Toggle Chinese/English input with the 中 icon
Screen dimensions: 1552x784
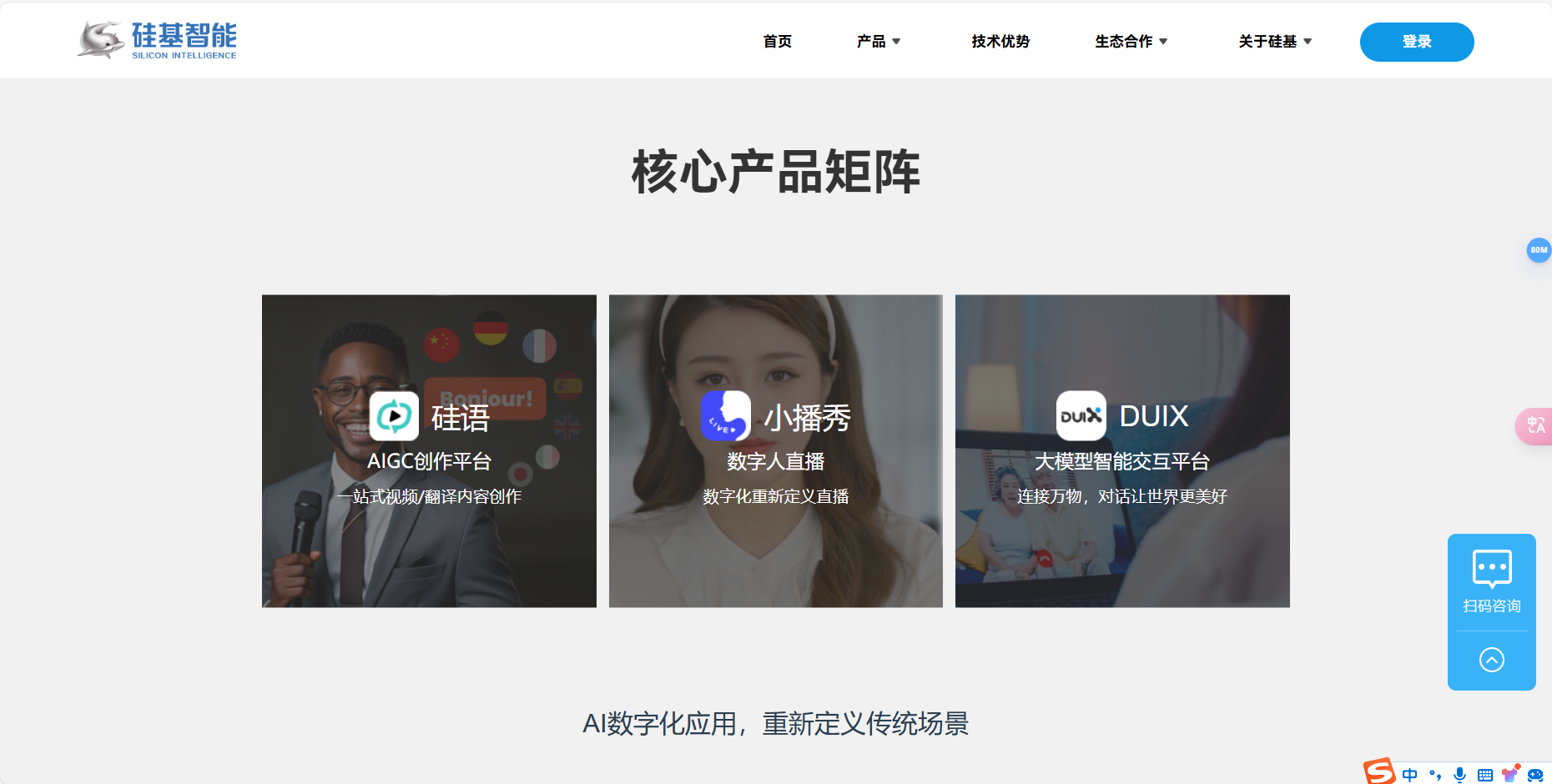(1409, 775)
